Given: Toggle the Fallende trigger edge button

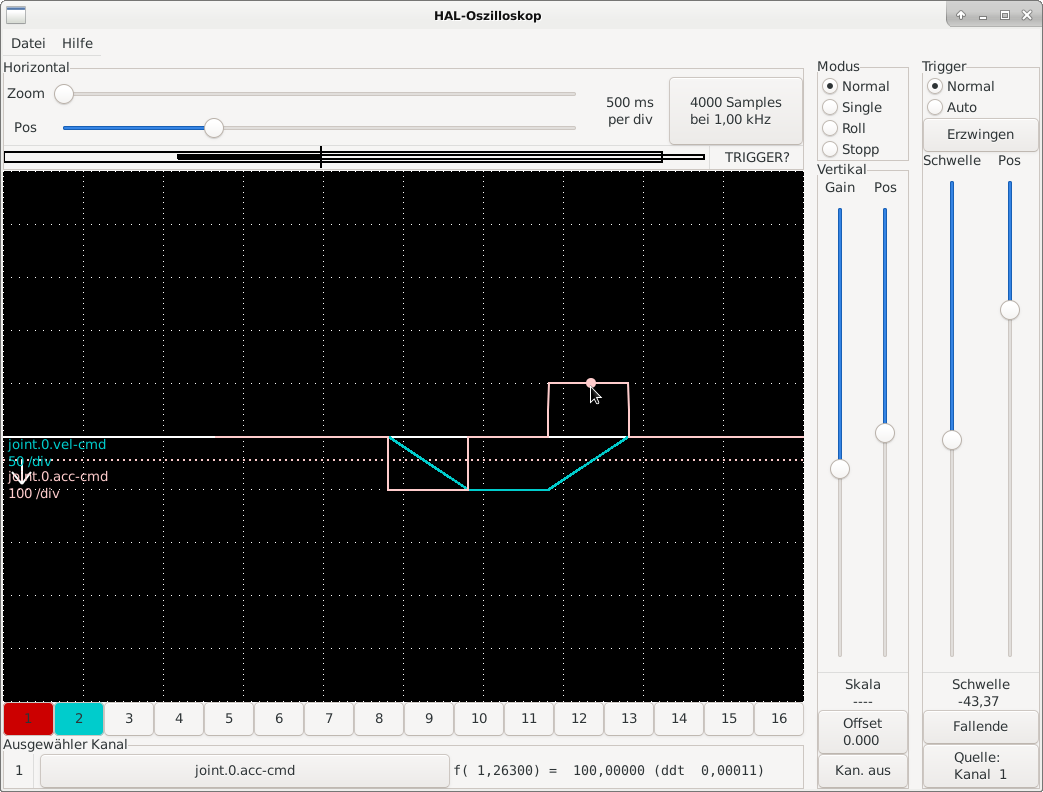Looking at the screenshot, I should click(980, 726).
